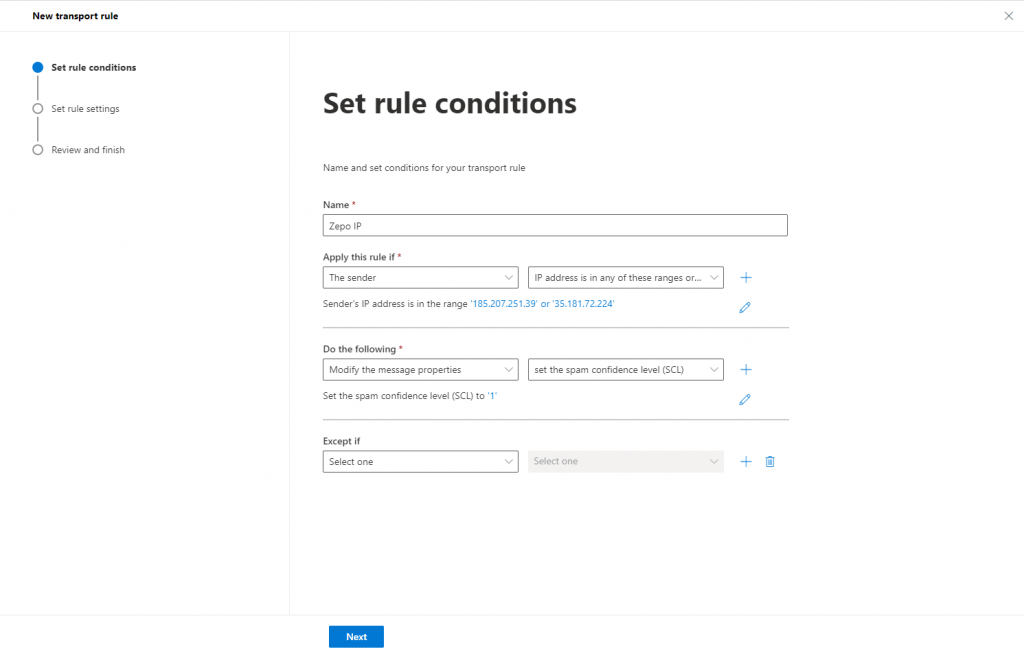Click the Next button

pos(356,637)
